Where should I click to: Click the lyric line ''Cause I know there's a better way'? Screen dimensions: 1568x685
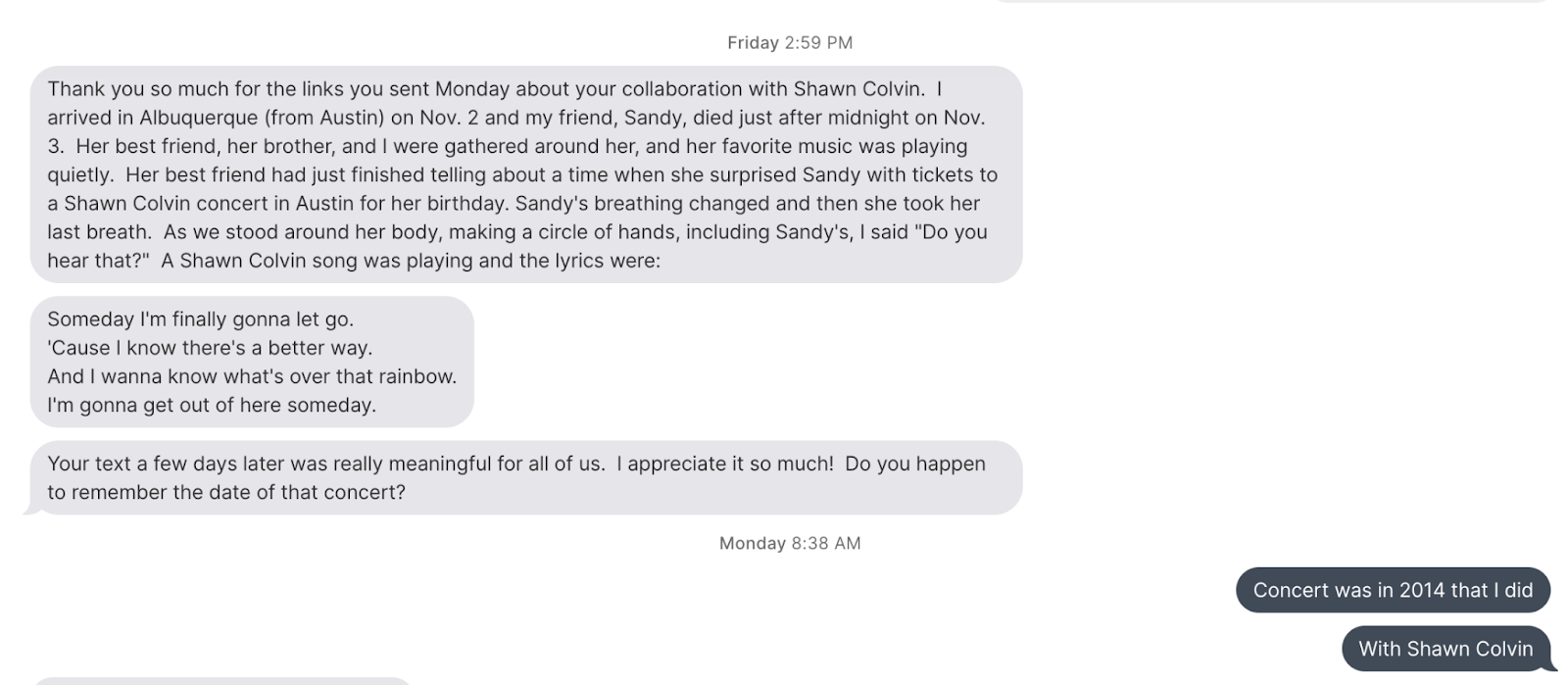210,348
